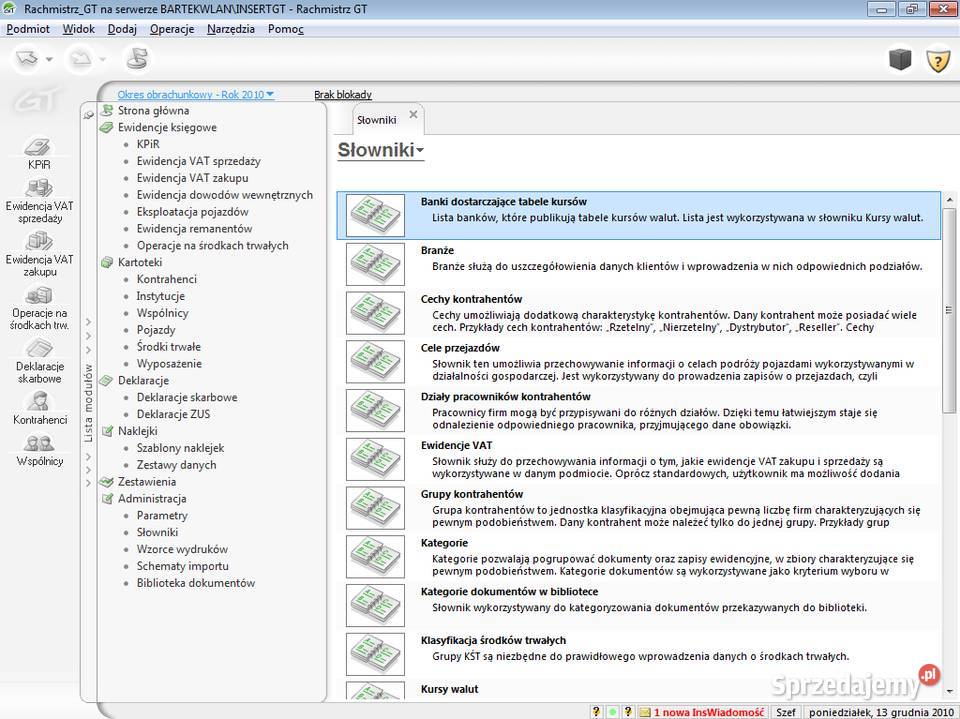
Task: Click the dictionary list scrollbar thumb
Action: point(949,311)
